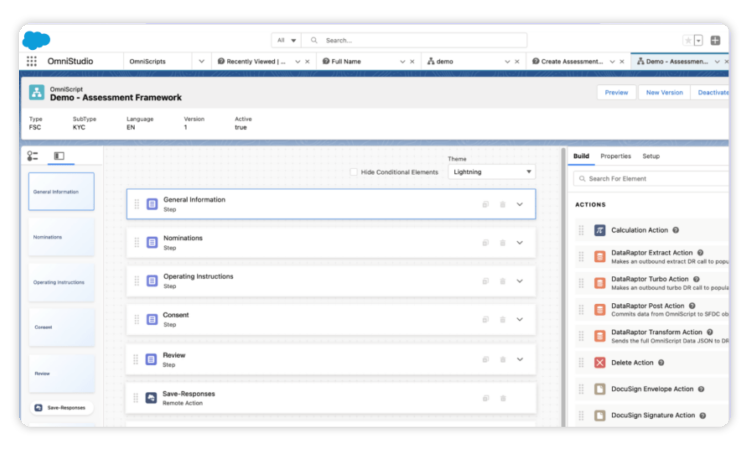Select the DataRaptor Post Action icon
Viewport: 750px width, 450px height.
click(x=600, y=309)
